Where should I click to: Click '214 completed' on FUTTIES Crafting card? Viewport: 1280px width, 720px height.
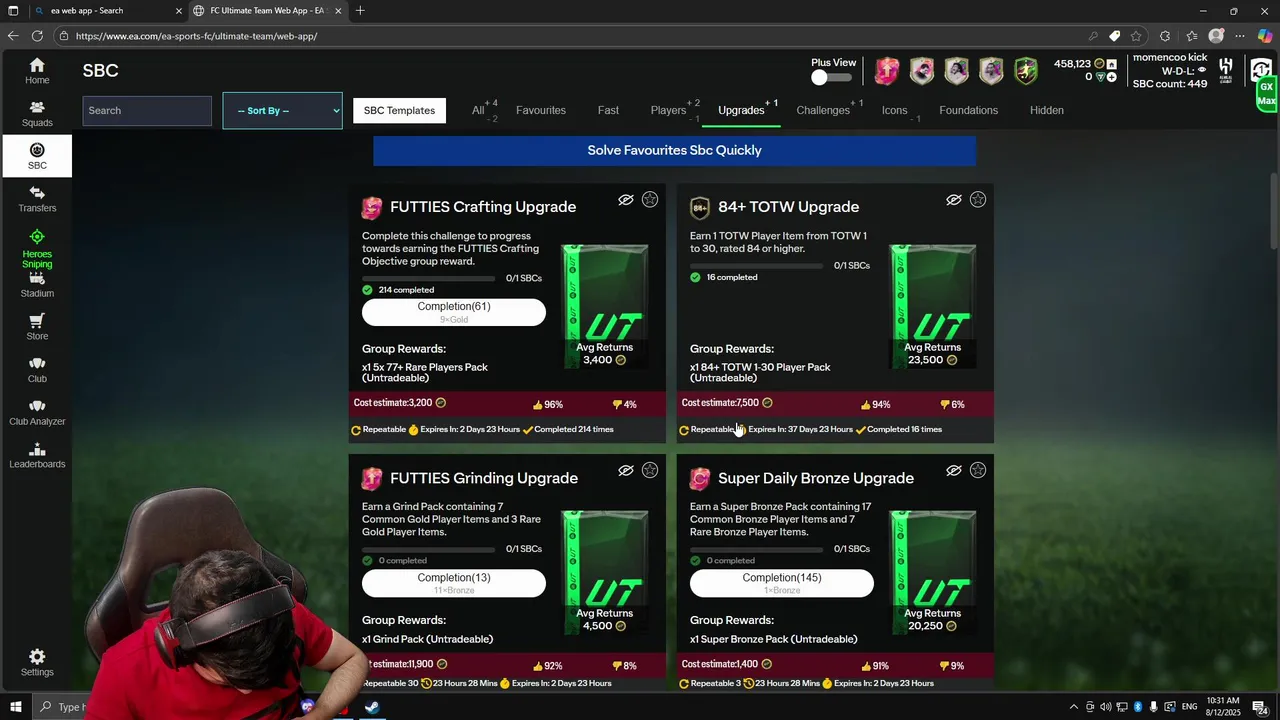click(406, 290)
